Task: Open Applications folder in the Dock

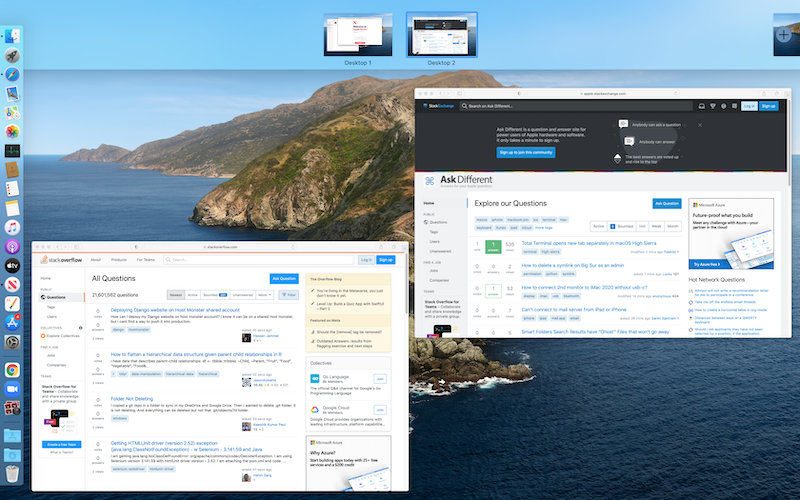Action: [12, 436]
